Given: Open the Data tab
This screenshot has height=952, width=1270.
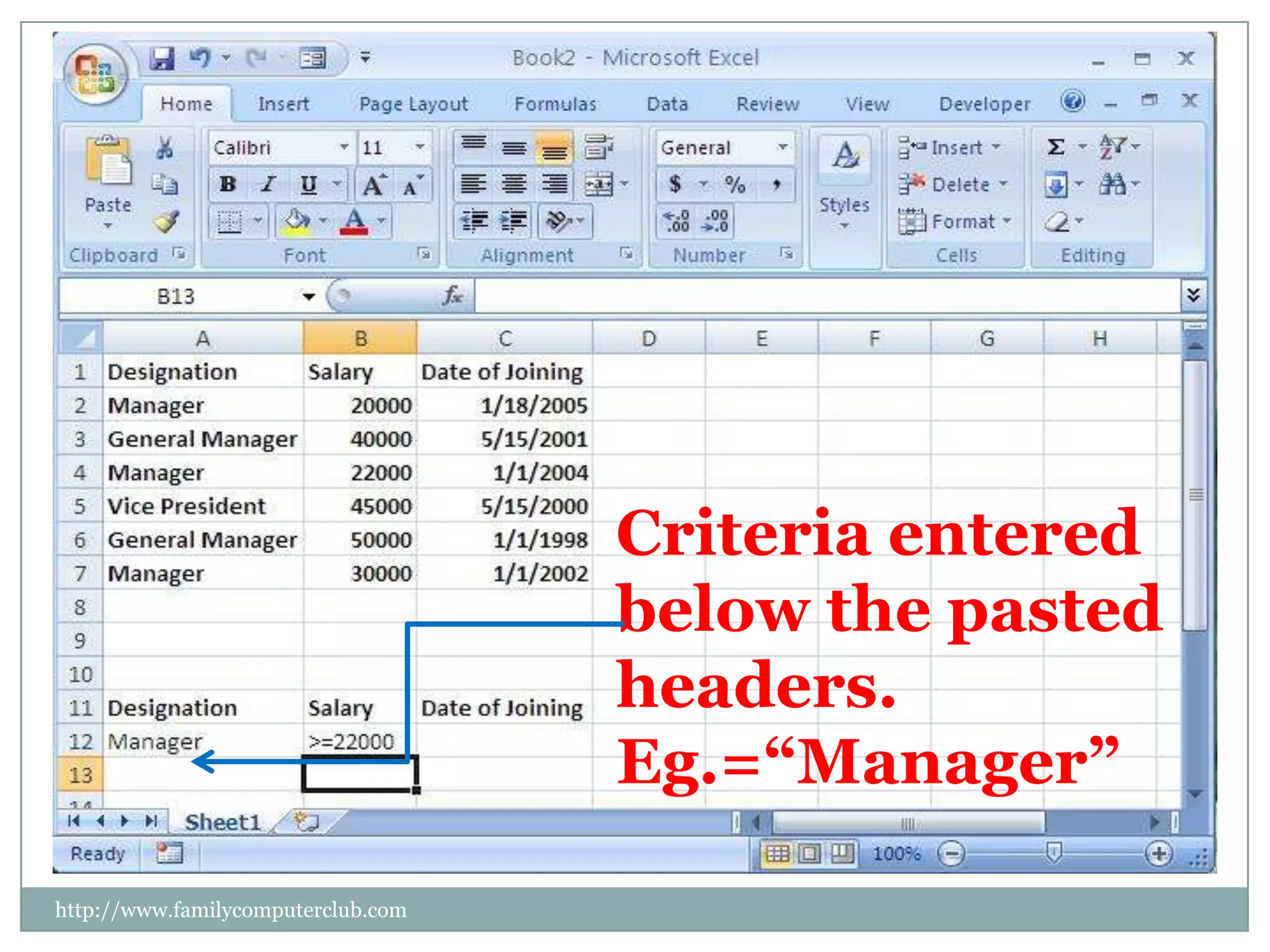Looking at the screenshot, I should tap(667, 104).
